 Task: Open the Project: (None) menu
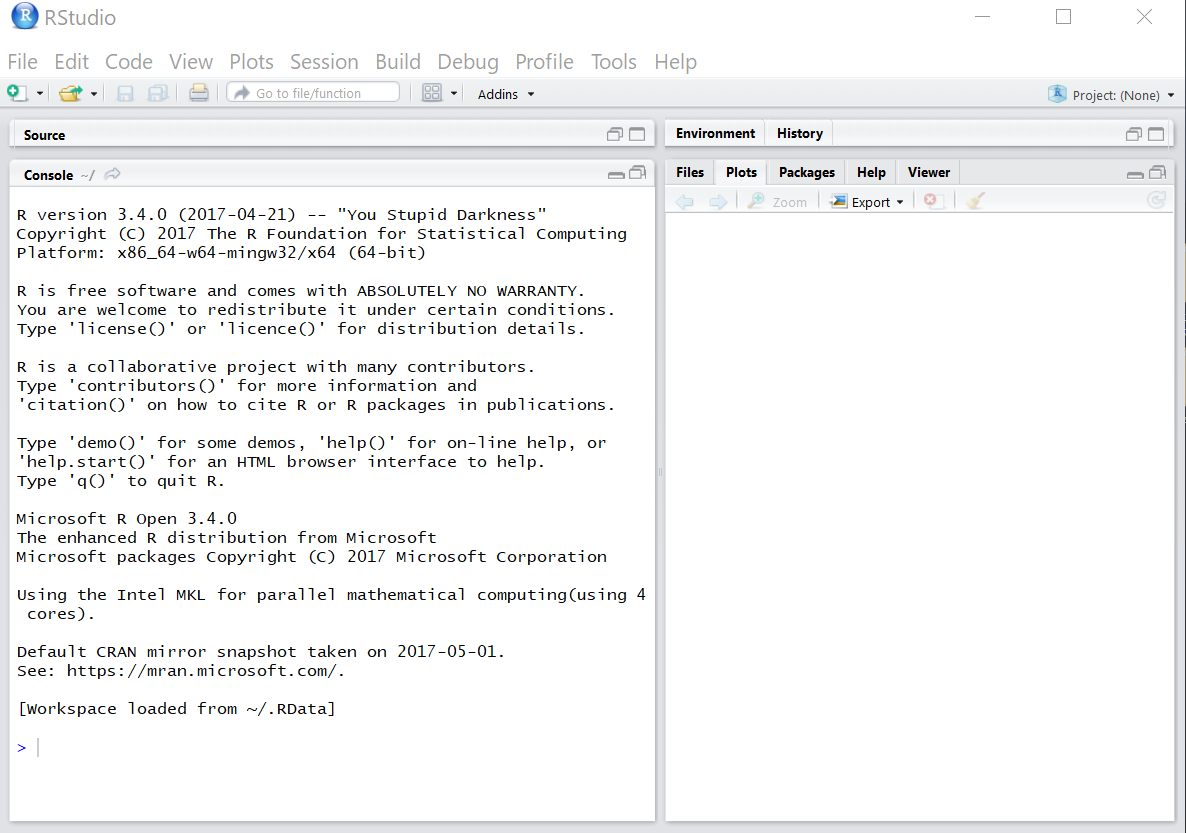click(1122, 95)
